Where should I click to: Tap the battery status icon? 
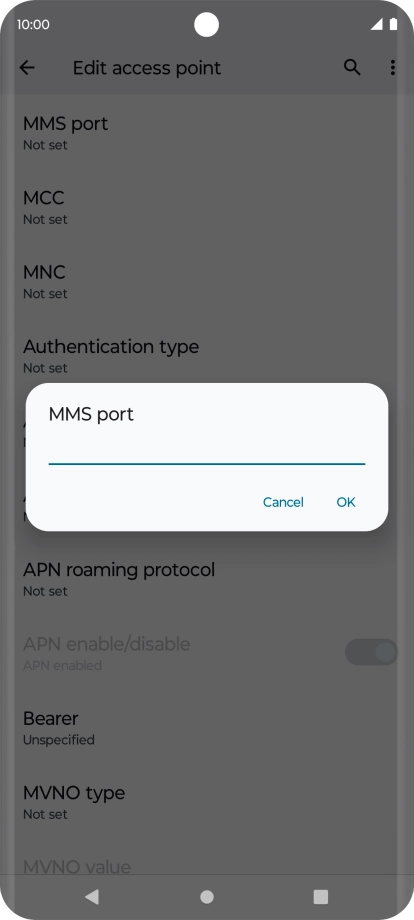393,24
